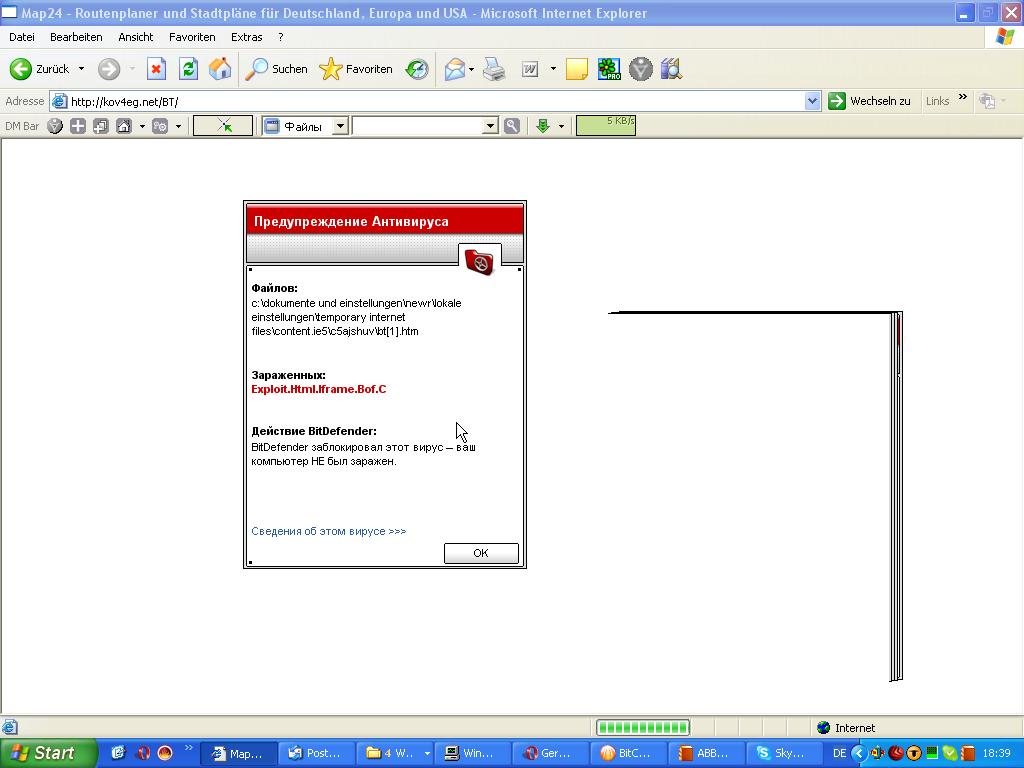Open the Ansicht menu
Viewport: 1024px width, 768px height.
(x=136, y=37)
